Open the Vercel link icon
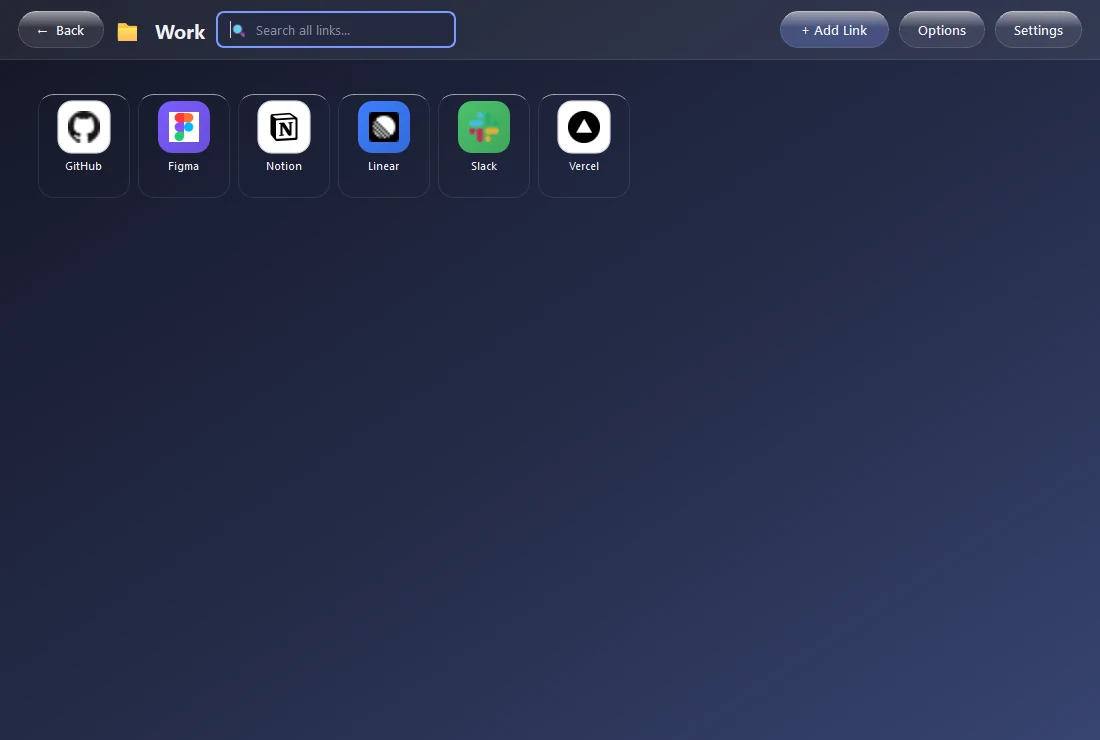 tap(584, 127)
